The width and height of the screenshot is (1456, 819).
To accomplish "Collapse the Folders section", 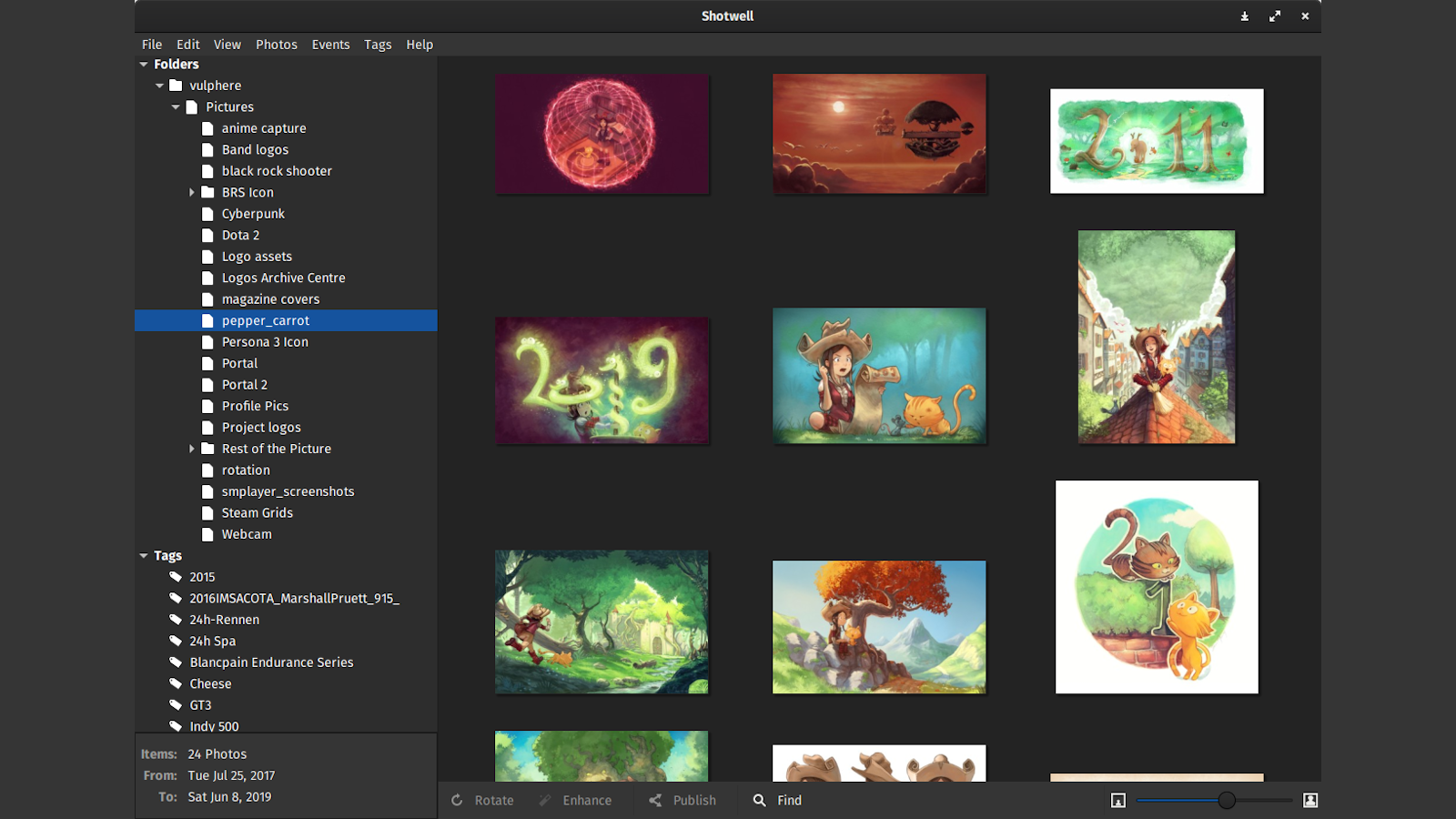I will [144, 65].
